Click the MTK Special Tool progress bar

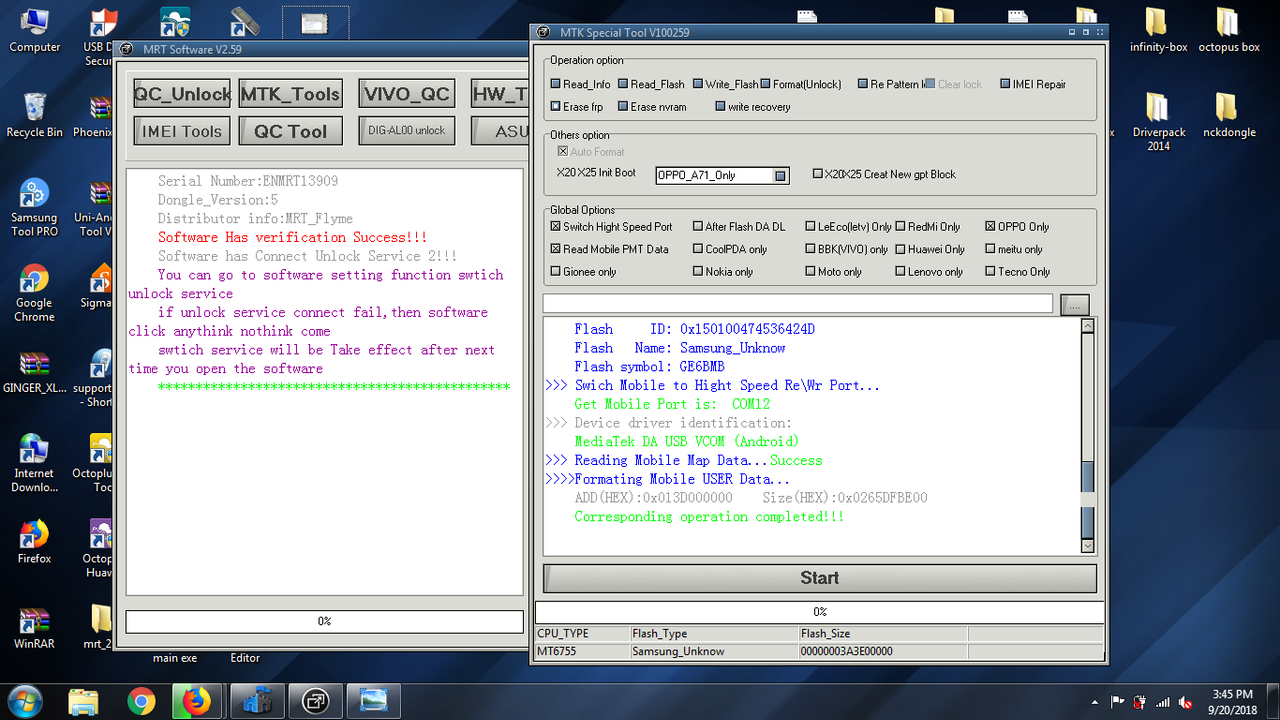819,611
